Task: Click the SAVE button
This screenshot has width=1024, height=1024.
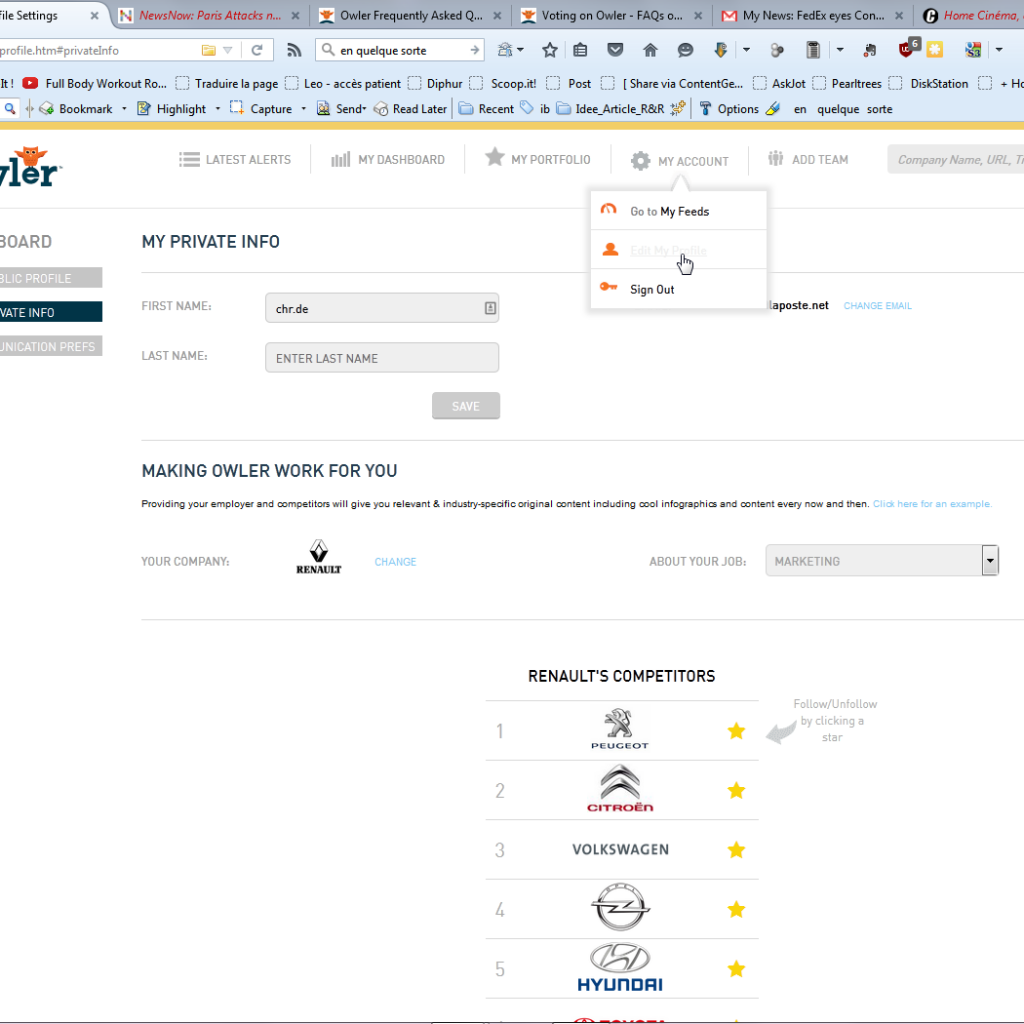Action: pos(466,406)
